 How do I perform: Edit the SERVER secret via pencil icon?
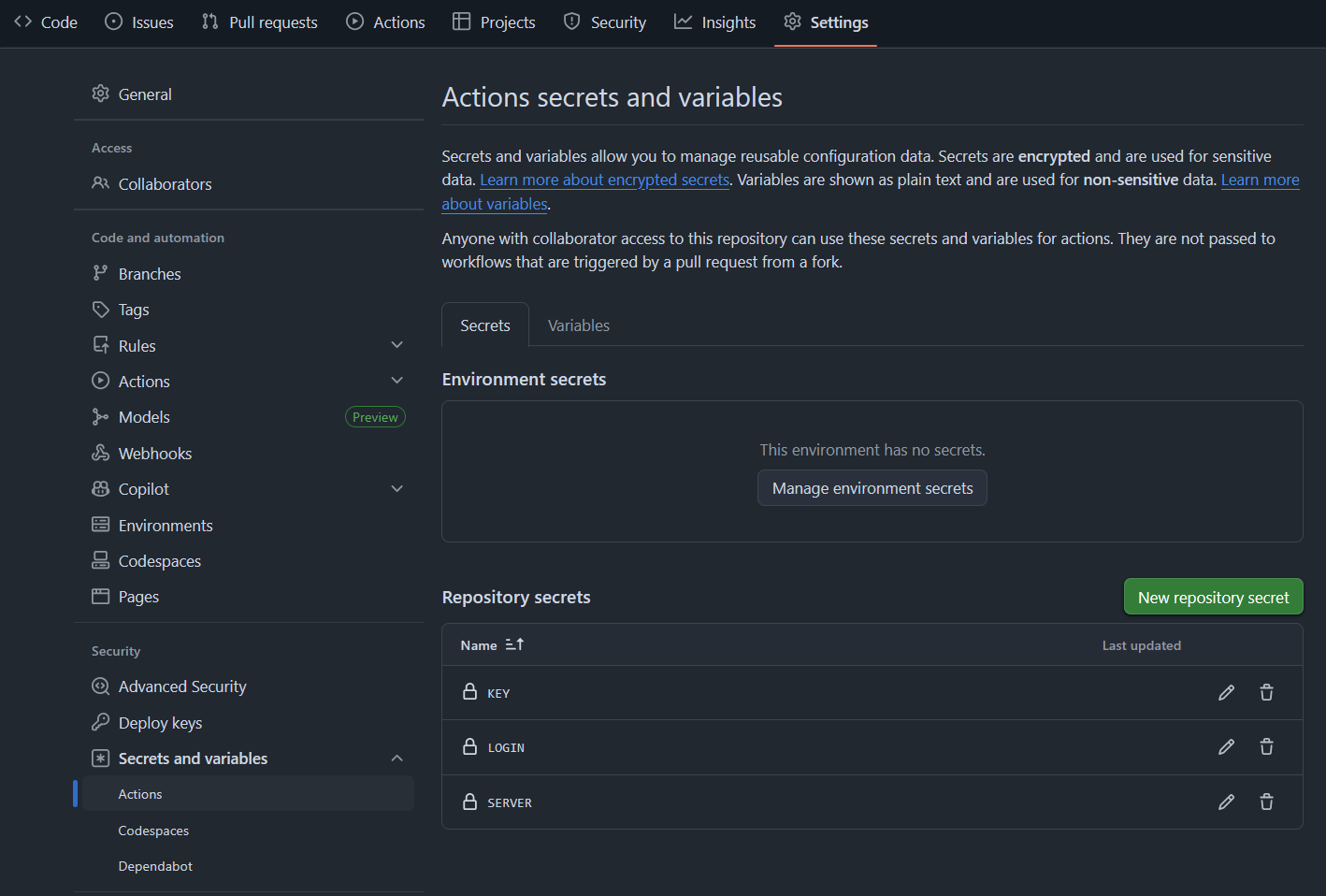pyautogui.click(x=1226, y=802)
